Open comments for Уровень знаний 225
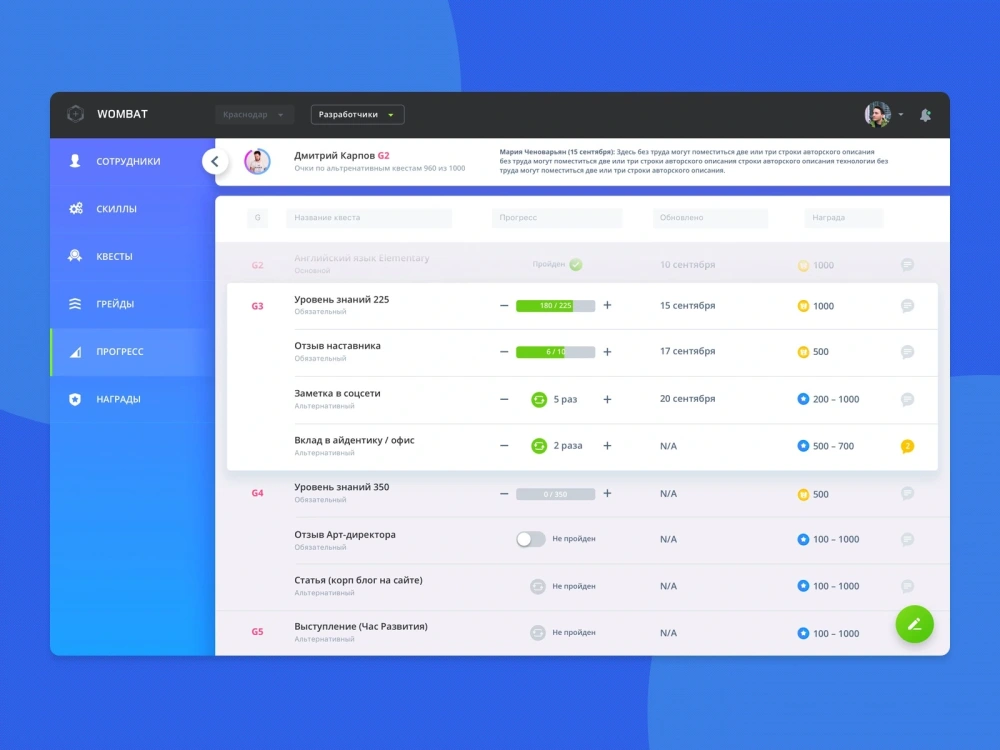1000x750 pixels. [x=907, y=306]
